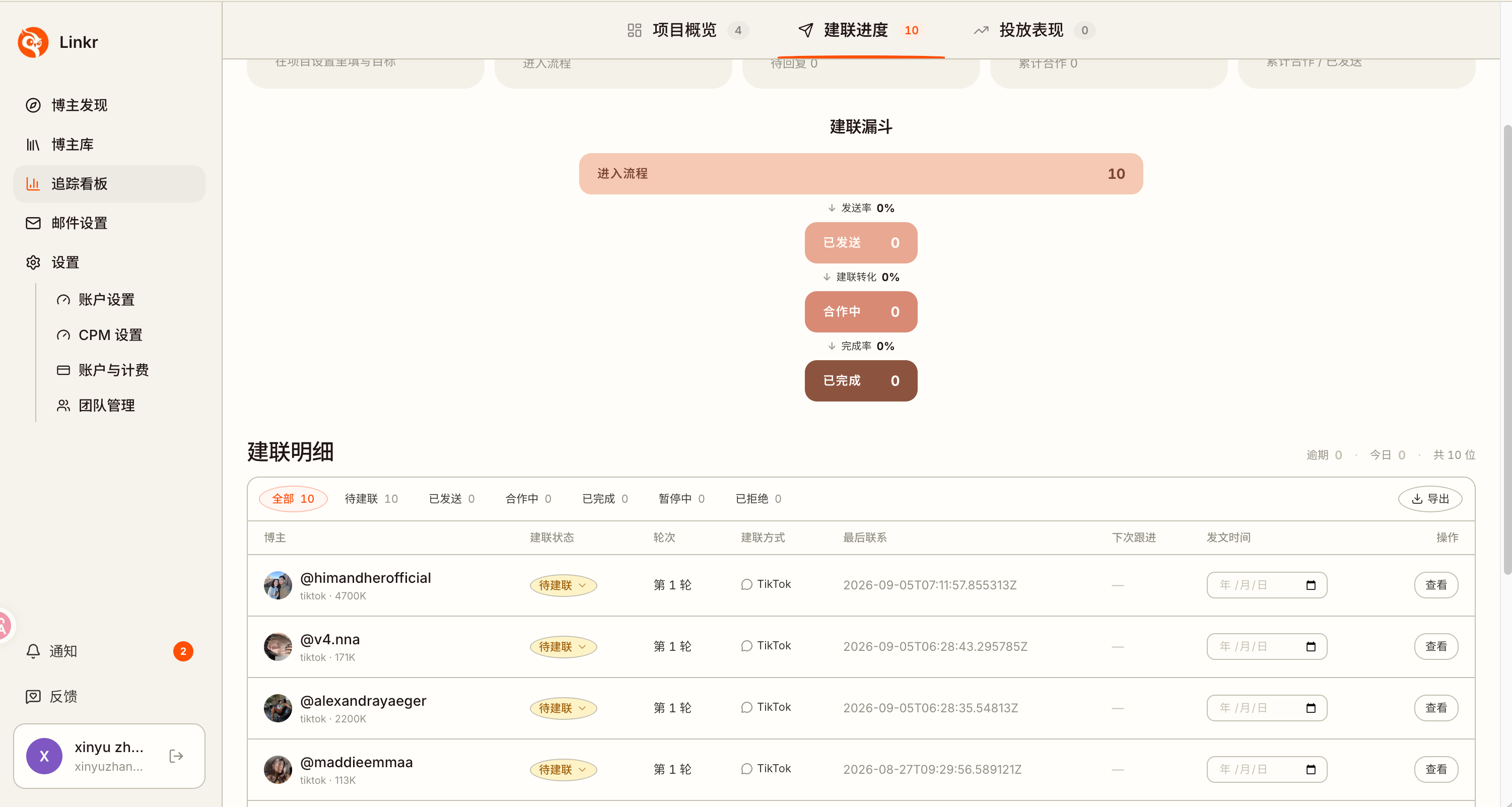
Task: Open 待建联 dropdown for @maddieemmaa
Action: click(x=563, y=769)
